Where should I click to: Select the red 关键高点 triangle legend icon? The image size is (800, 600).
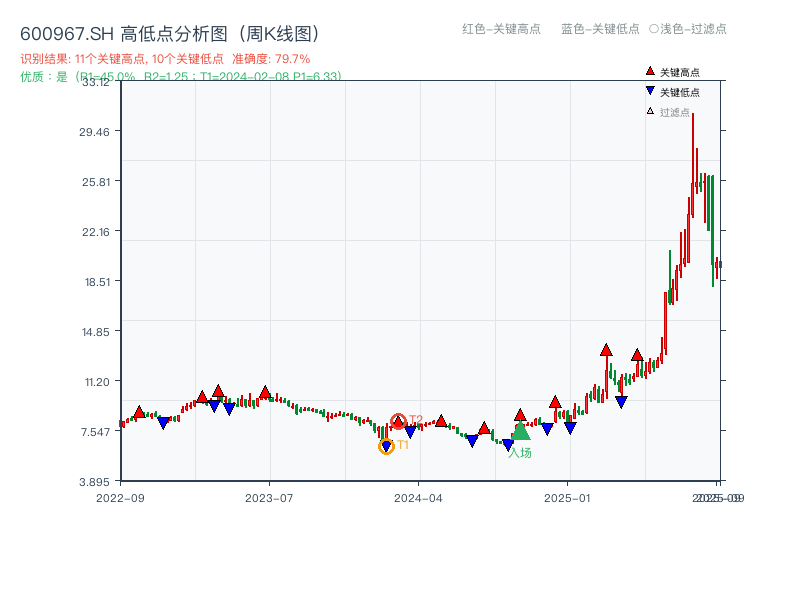[650, 71]
